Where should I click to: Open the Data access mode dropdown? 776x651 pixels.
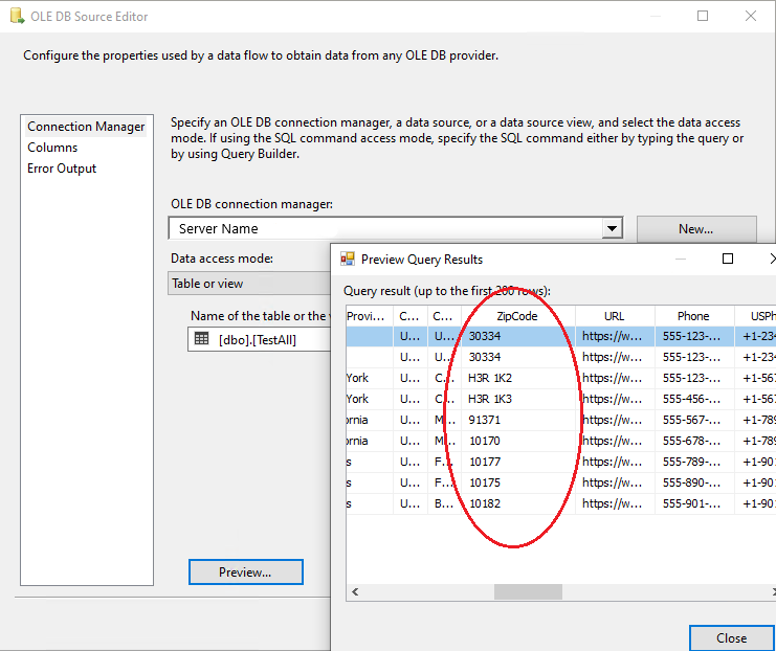[250, 283]
